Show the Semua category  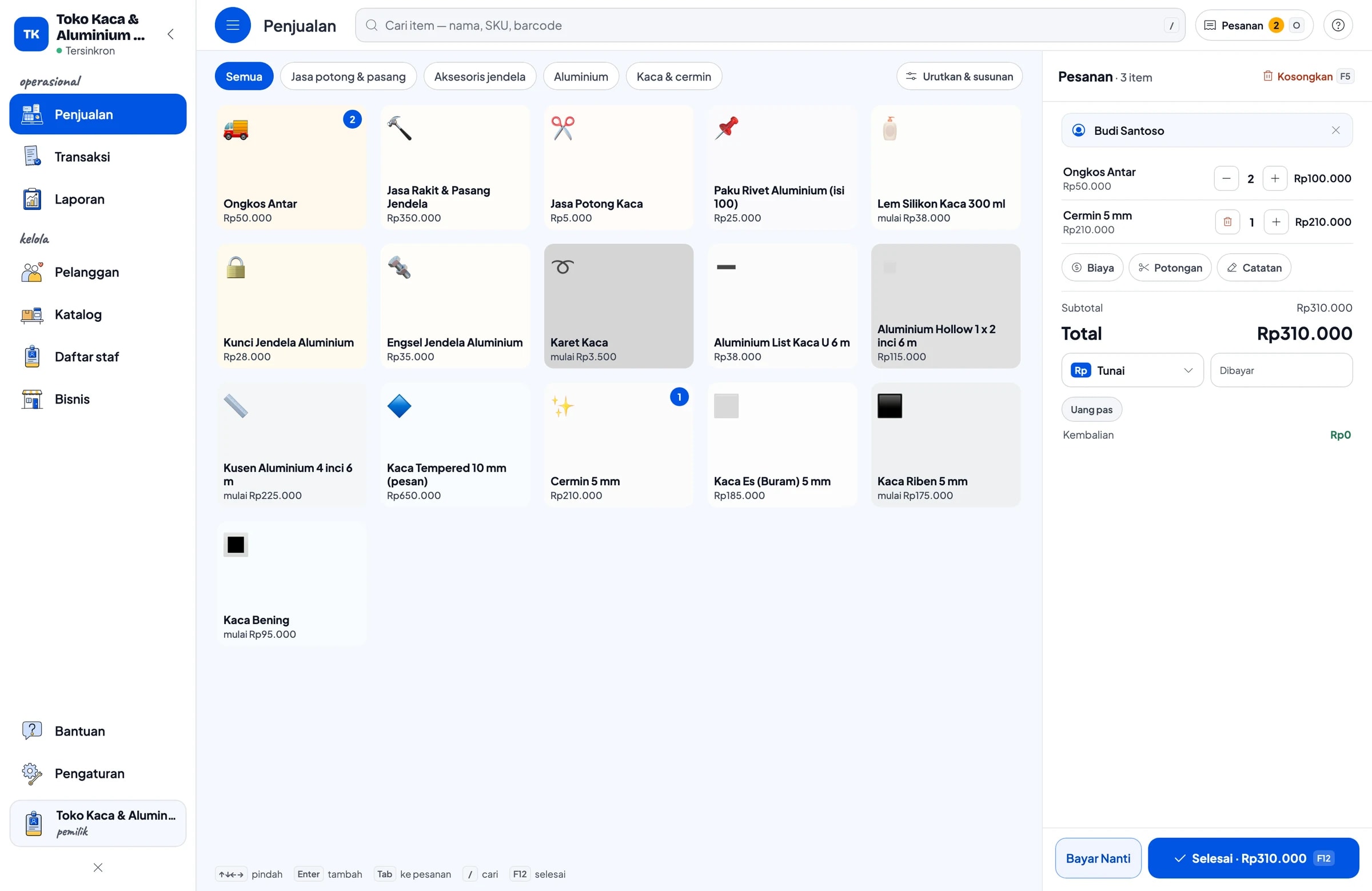(x=244, y=77)
